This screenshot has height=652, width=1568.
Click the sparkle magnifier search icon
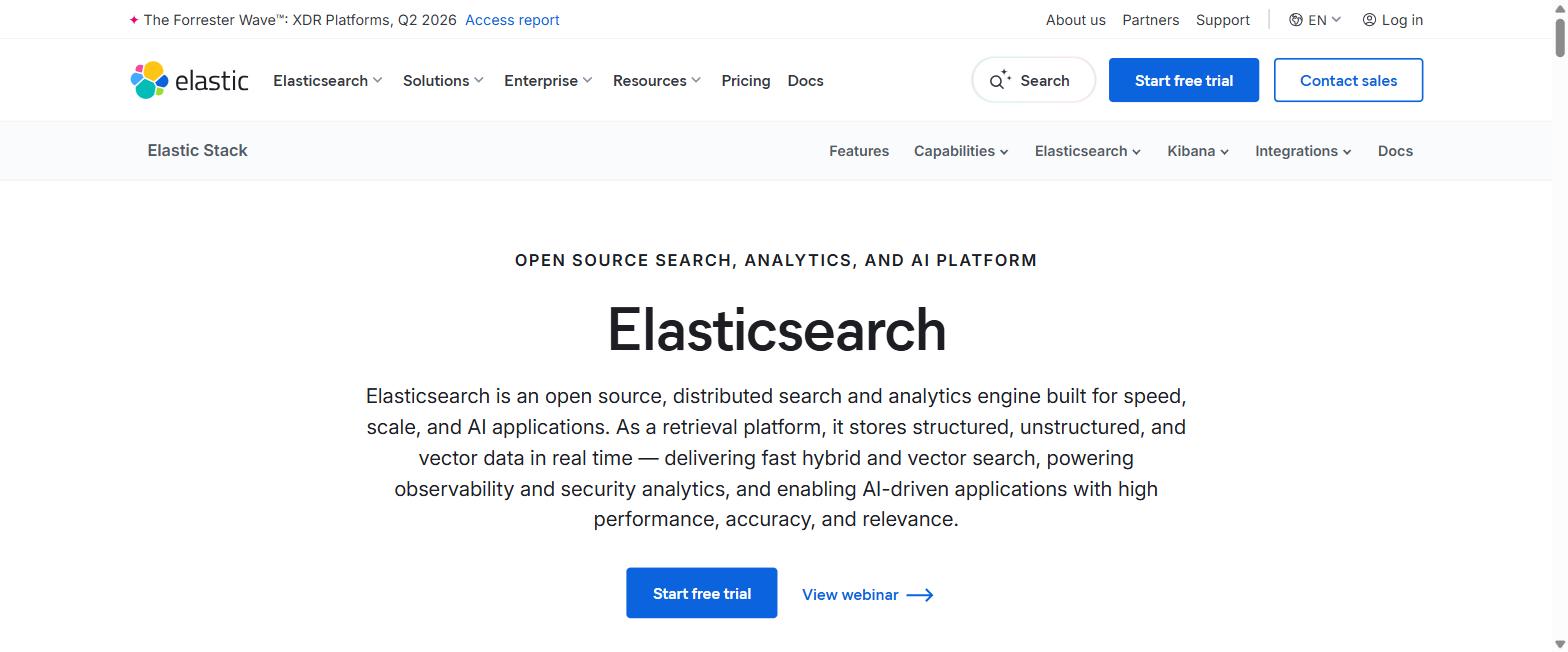pos(1000,81)
